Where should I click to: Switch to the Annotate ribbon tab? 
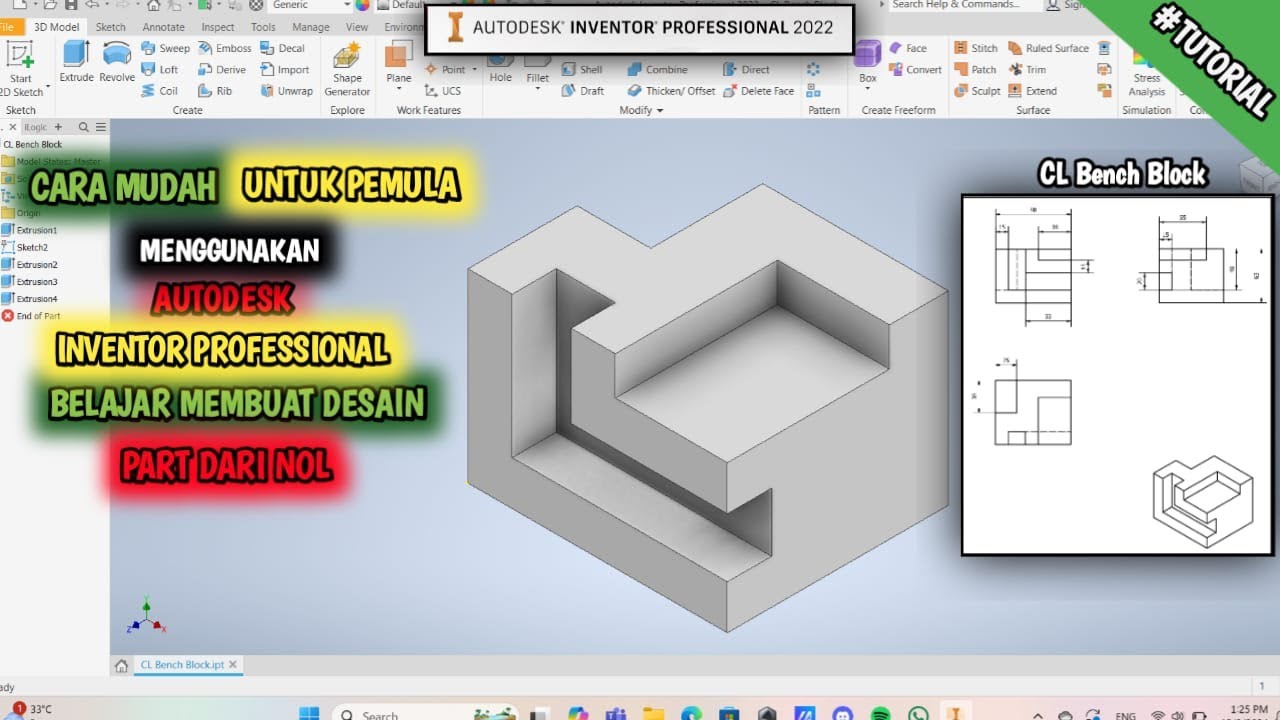point(163,27)
